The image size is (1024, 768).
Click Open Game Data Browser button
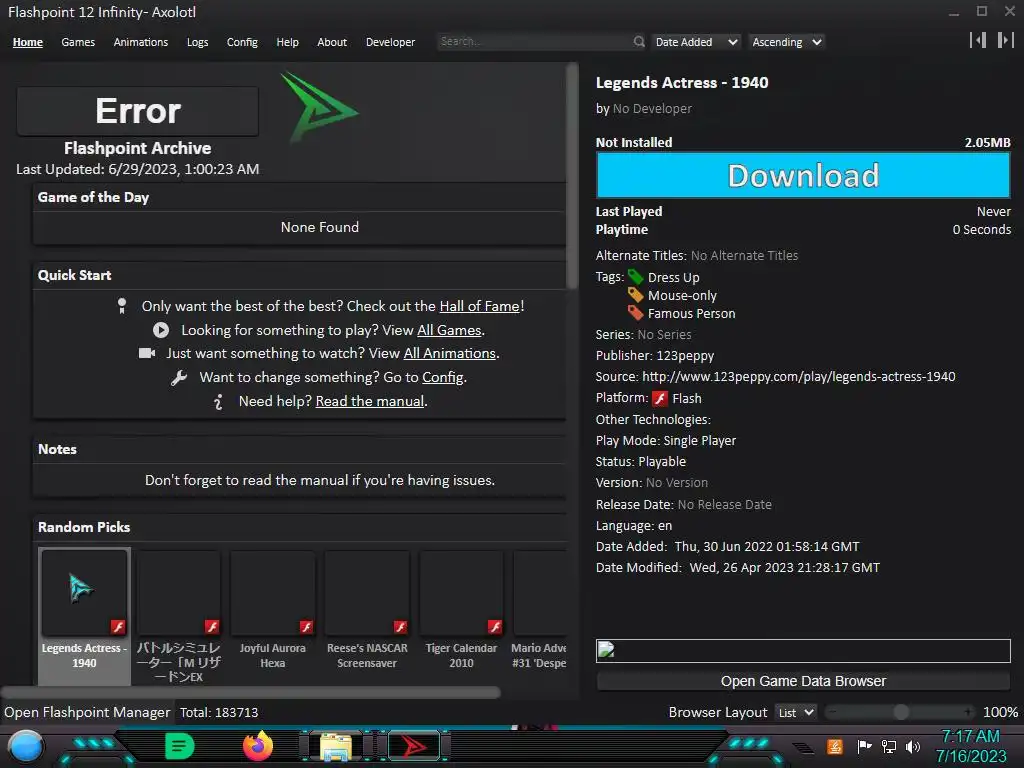tap(803, 681)
